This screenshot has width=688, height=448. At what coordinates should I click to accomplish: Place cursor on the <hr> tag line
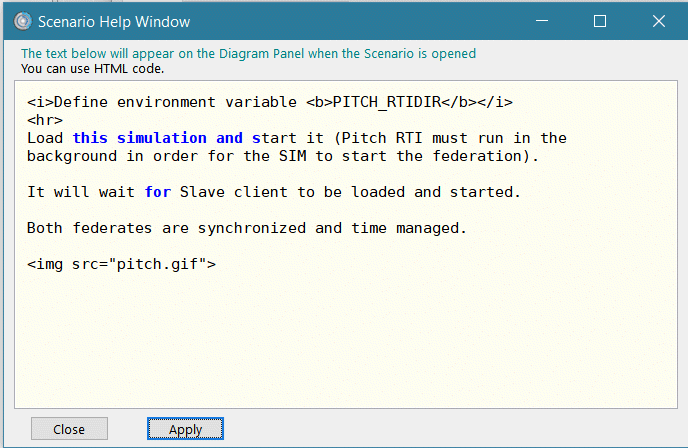(x=44, y=120)
